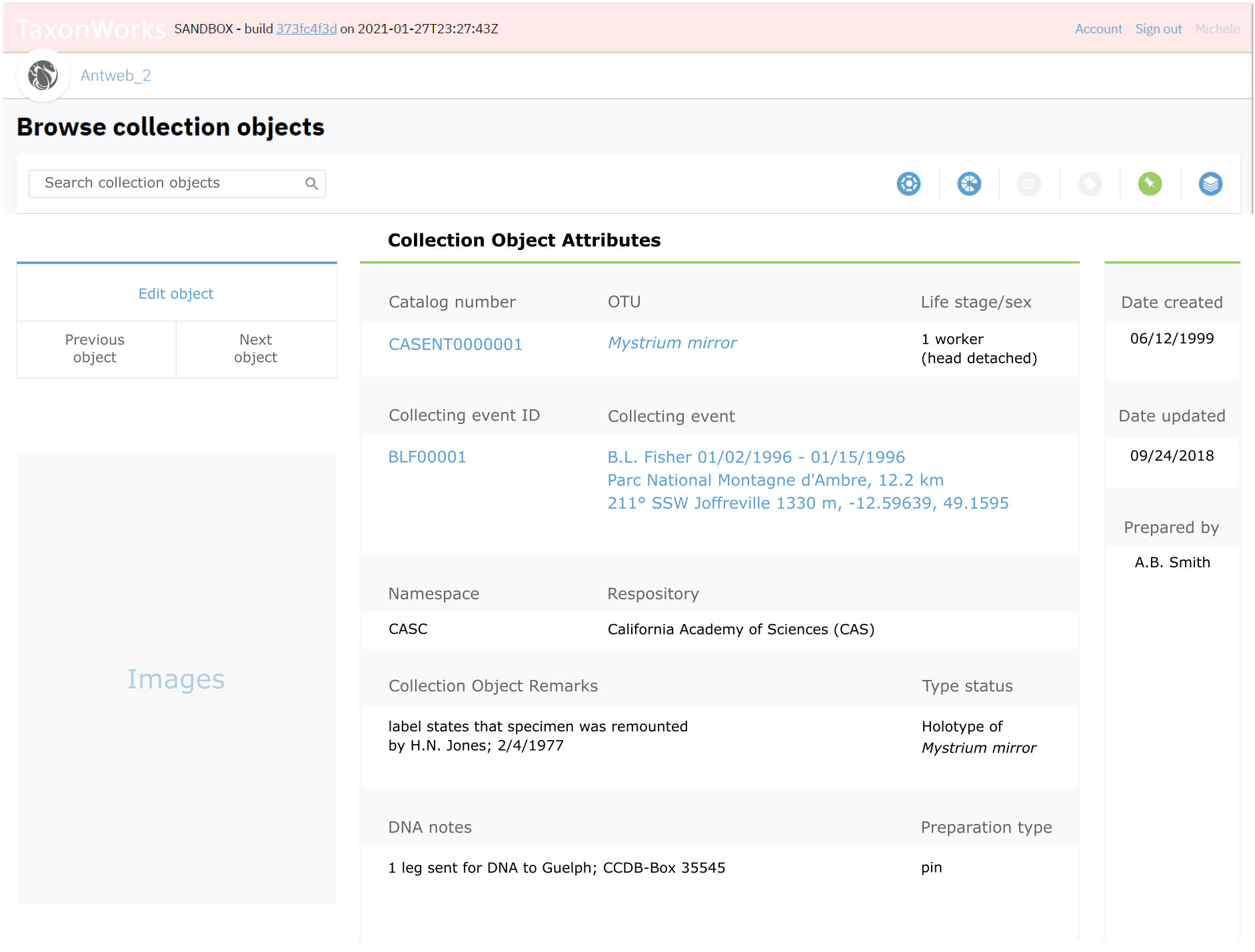This screenshot has width=1255, height=952.
Task: Open the Mystrium mirror OTU page
Action: tap(672, 342)
